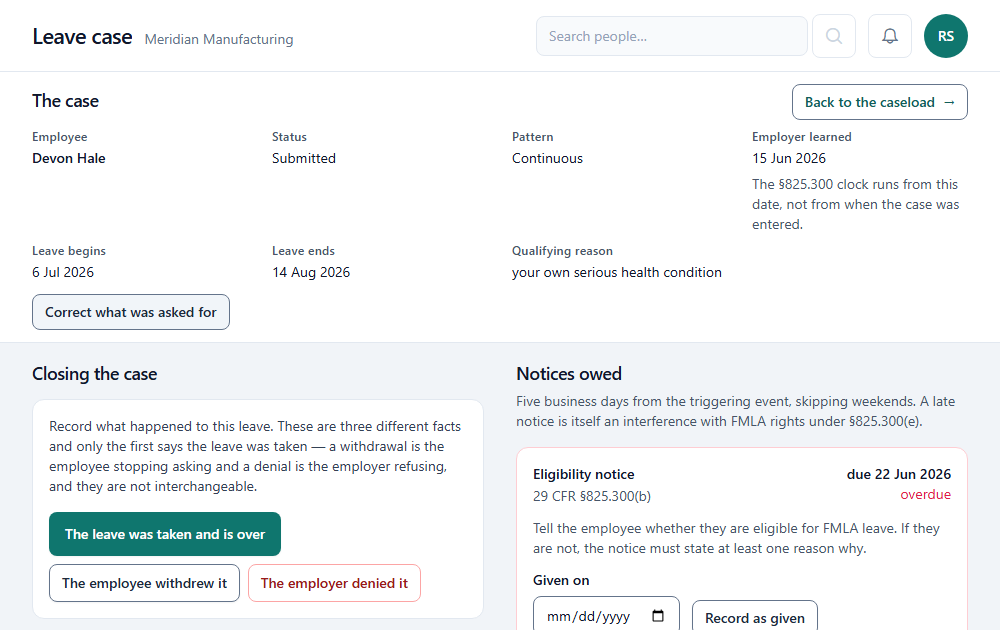Viewport: 1000px width, 630px height.
Task: Click the employee name Devon Hale
Action: click(69, 158)
